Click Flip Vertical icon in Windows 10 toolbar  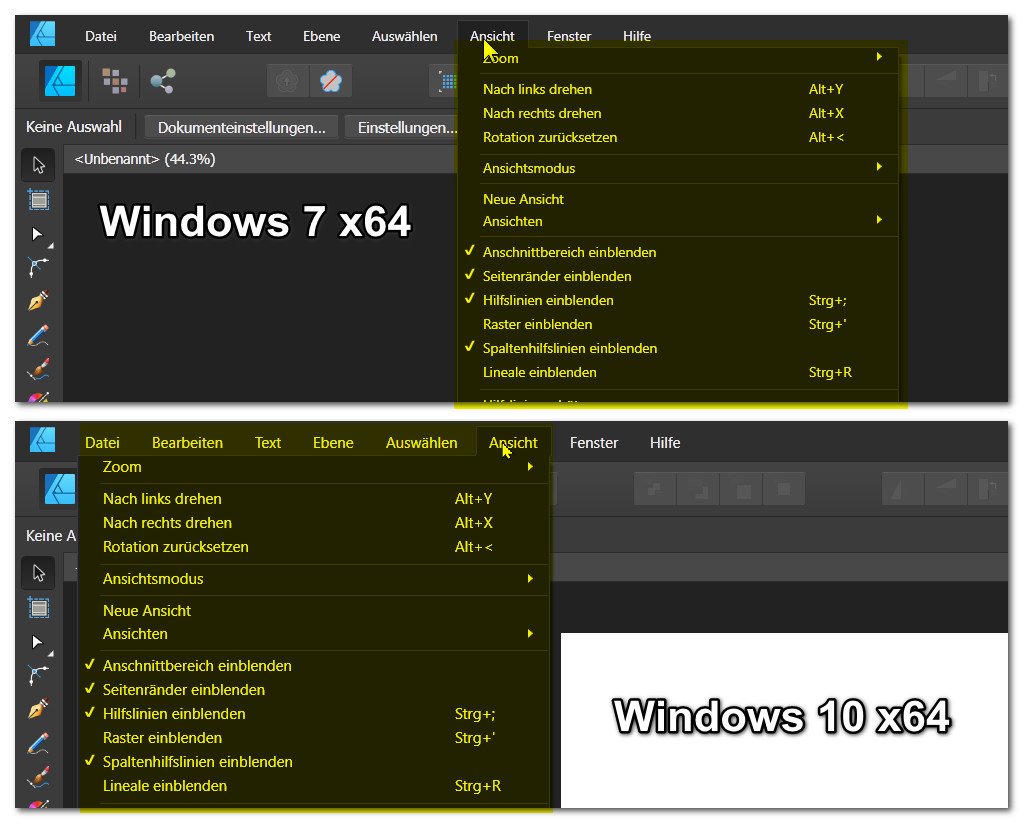pos(946,489)
